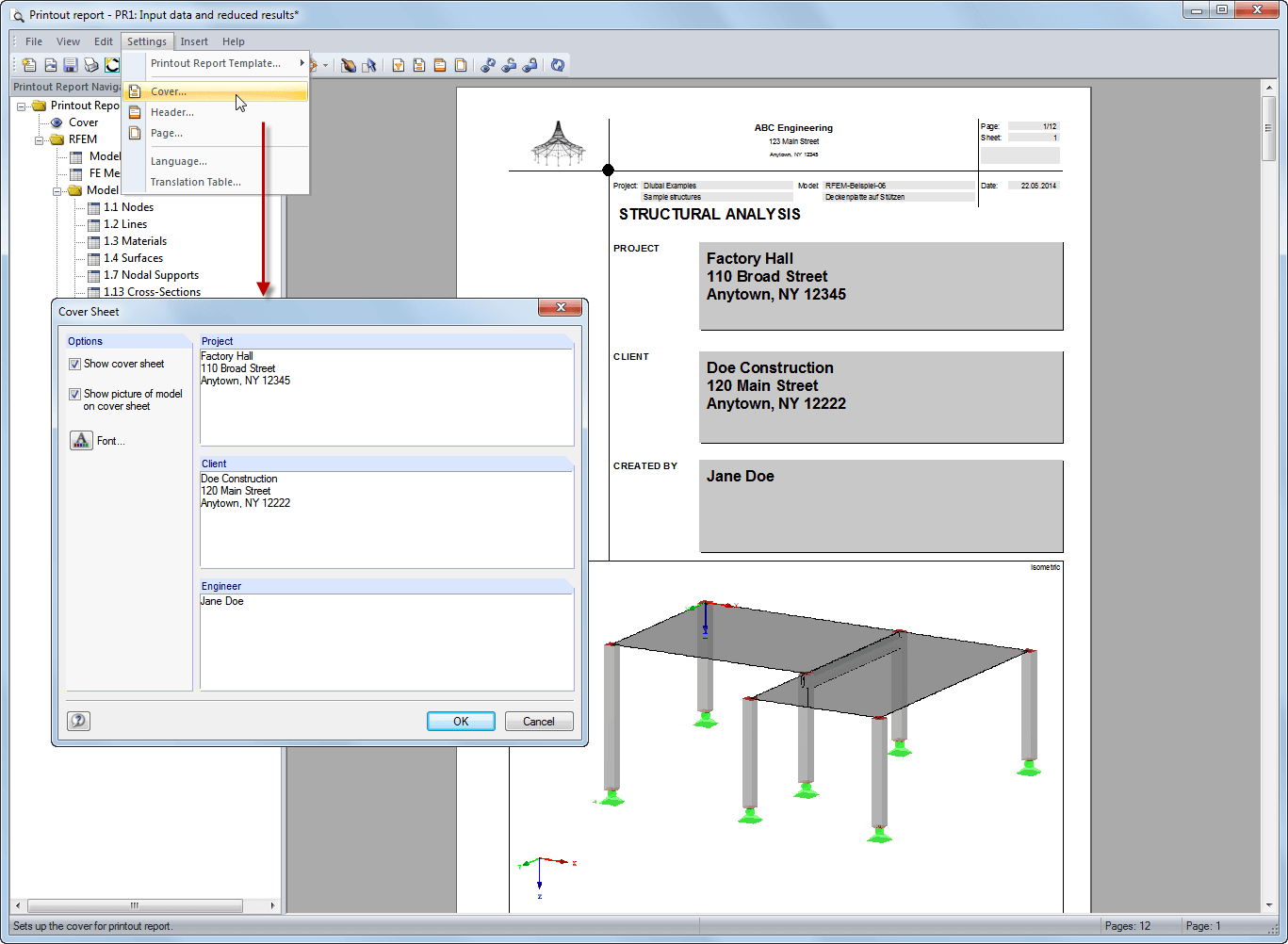This screenshot has height=944, width=1288.
Task: Click the STRUCTURAL ANALYSIS heading in preview
Action: [709, 214]
